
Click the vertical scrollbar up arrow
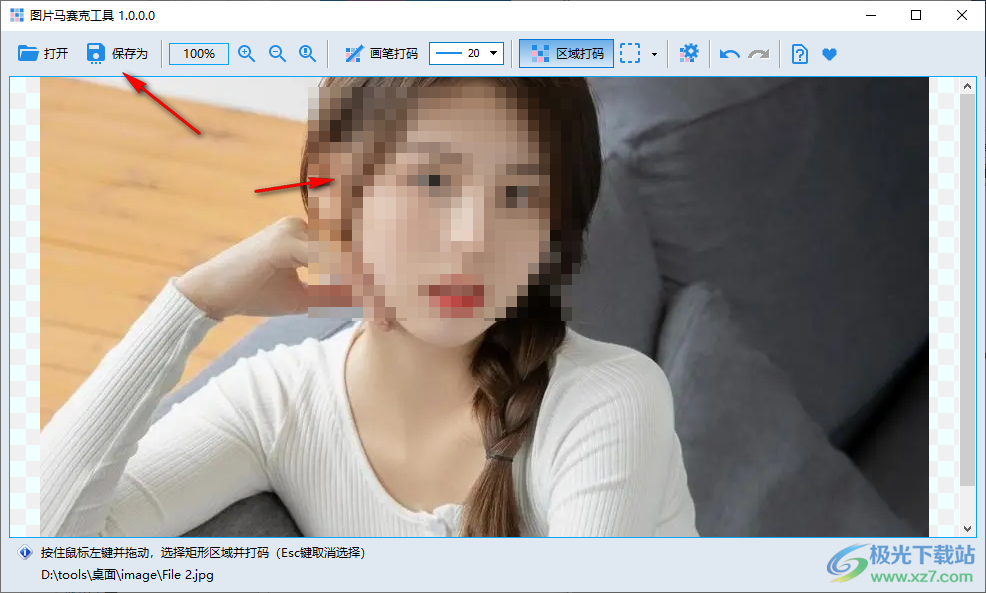click(x=967, y=86)
